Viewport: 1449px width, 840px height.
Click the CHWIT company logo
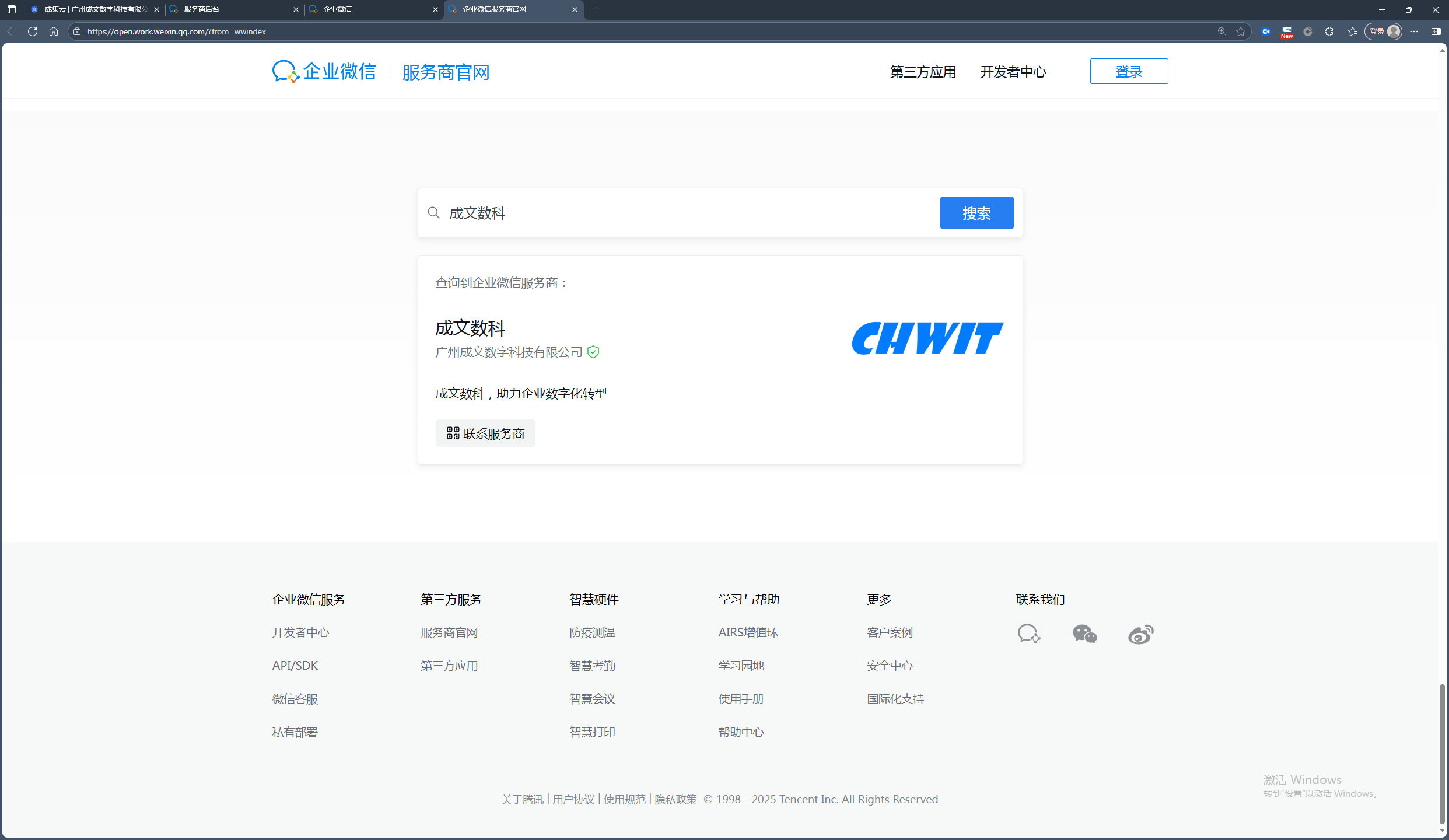(x=927, y=338)
